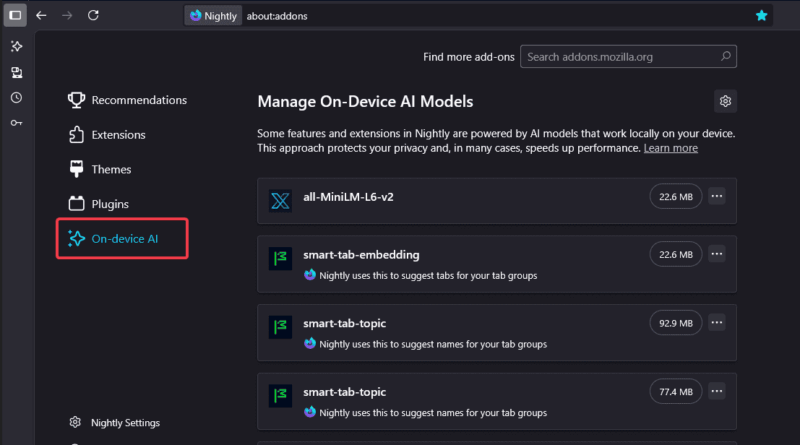Viewport: 800px width, 445px height.
Task: Toggle the sidebar panel button
Action: (x=15, y=15)
